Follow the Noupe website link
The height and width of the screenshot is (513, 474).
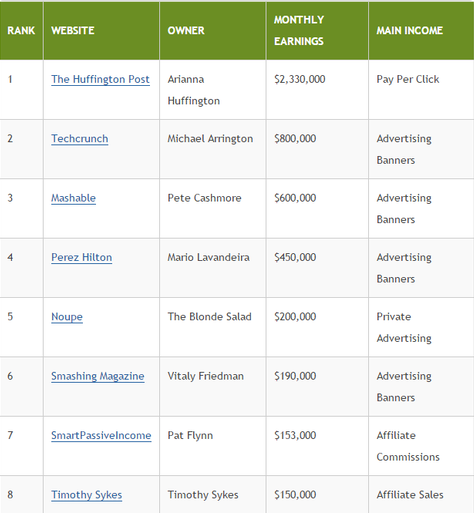(67, 317)
